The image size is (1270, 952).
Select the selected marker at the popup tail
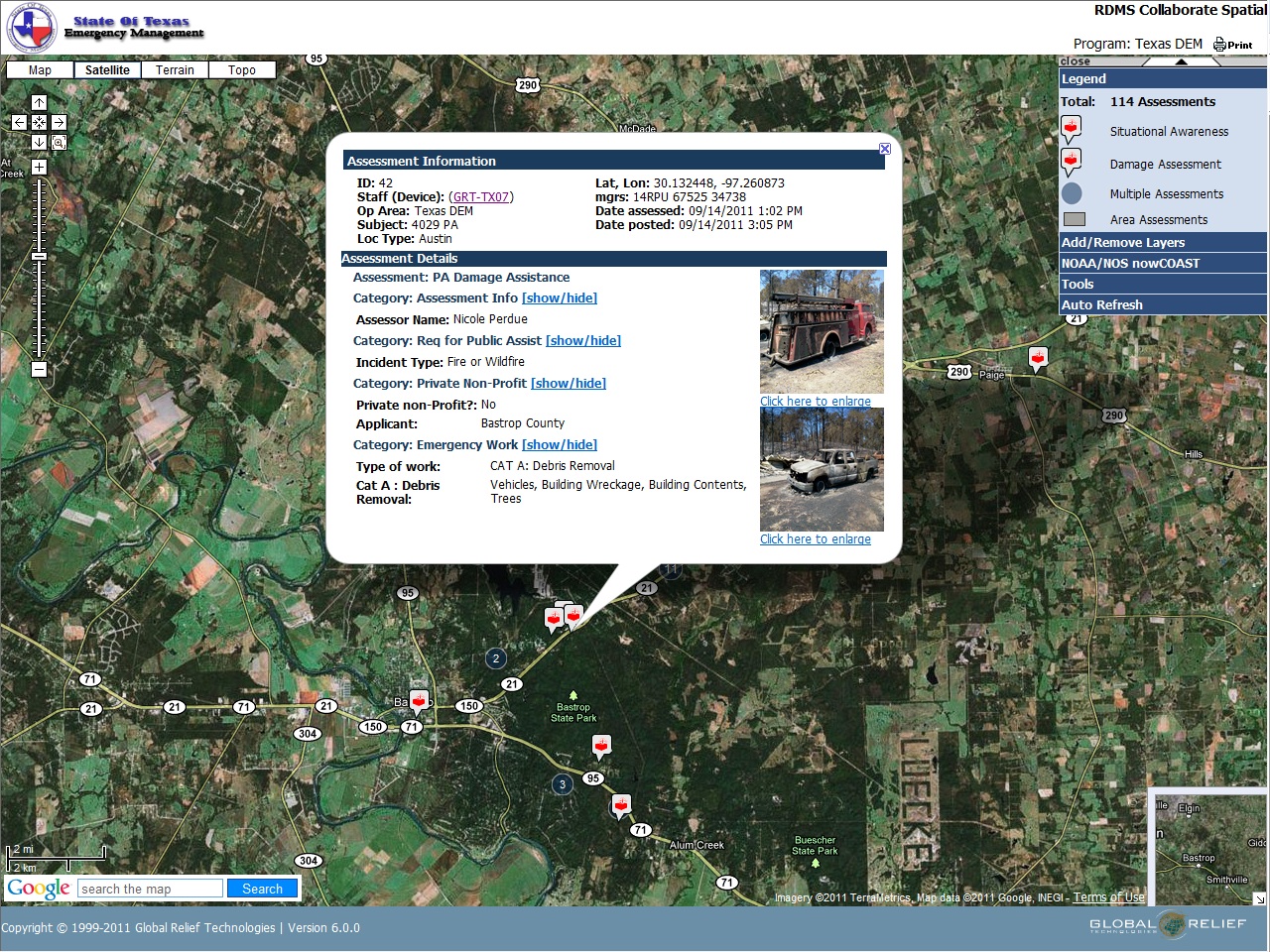573,616
